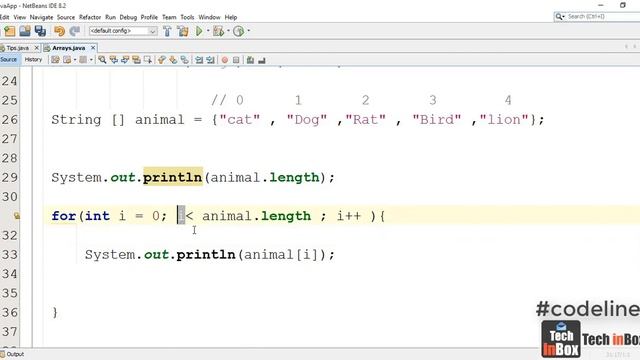The height and width of the screenshot is (360, 640).
Task: Find previous occurrence icon
Action: click(113, 60)
